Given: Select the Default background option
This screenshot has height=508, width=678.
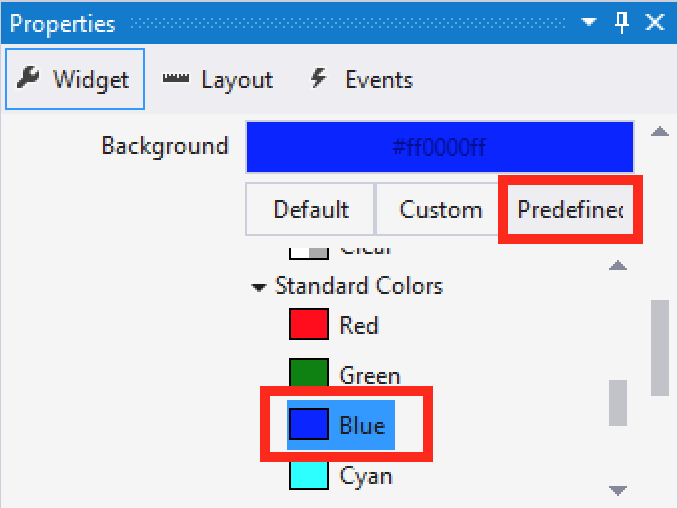Looking at the screenshot, I should [311, 209].
